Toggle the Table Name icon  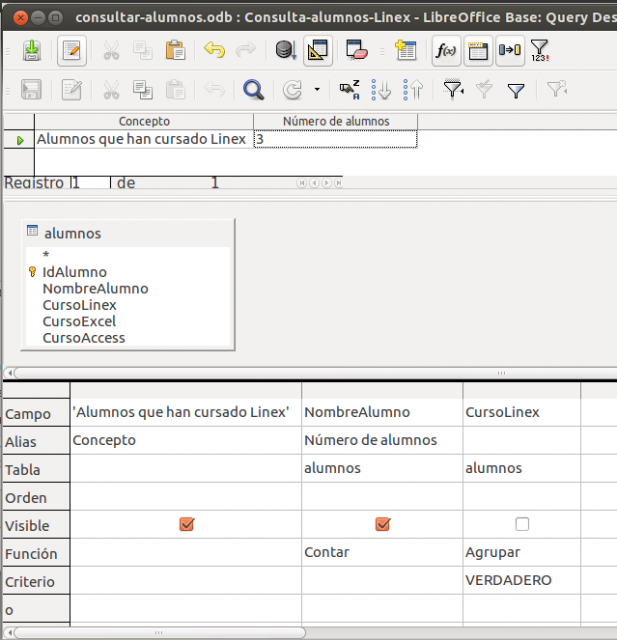point(478,51)
